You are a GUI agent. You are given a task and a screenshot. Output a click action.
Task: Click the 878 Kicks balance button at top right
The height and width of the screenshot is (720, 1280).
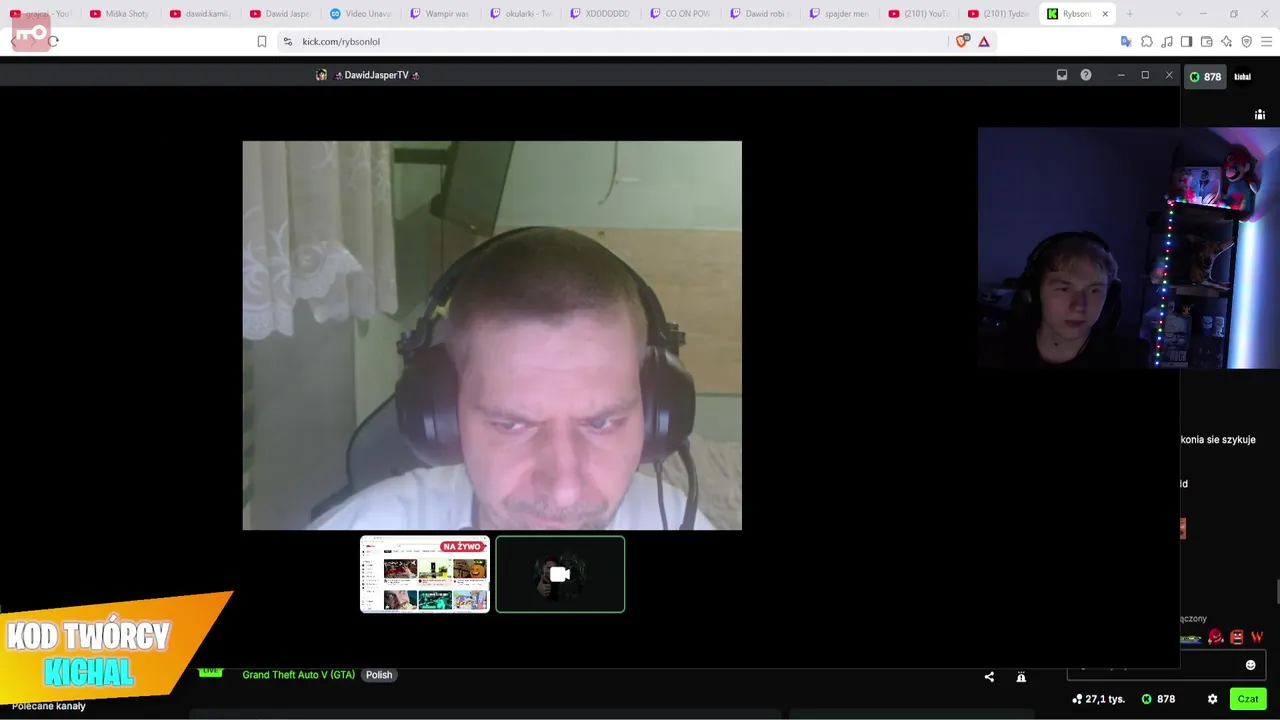[x=1205, y=77]
